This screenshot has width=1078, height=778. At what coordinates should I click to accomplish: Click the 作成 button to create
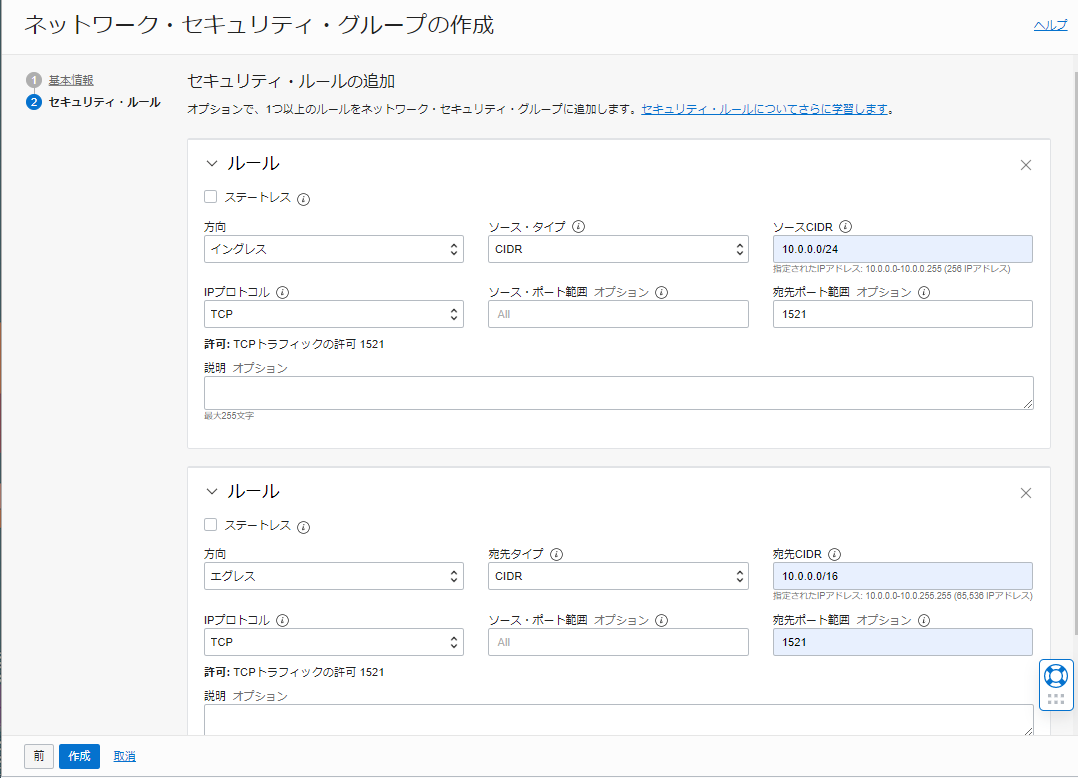tap(79, 757)
